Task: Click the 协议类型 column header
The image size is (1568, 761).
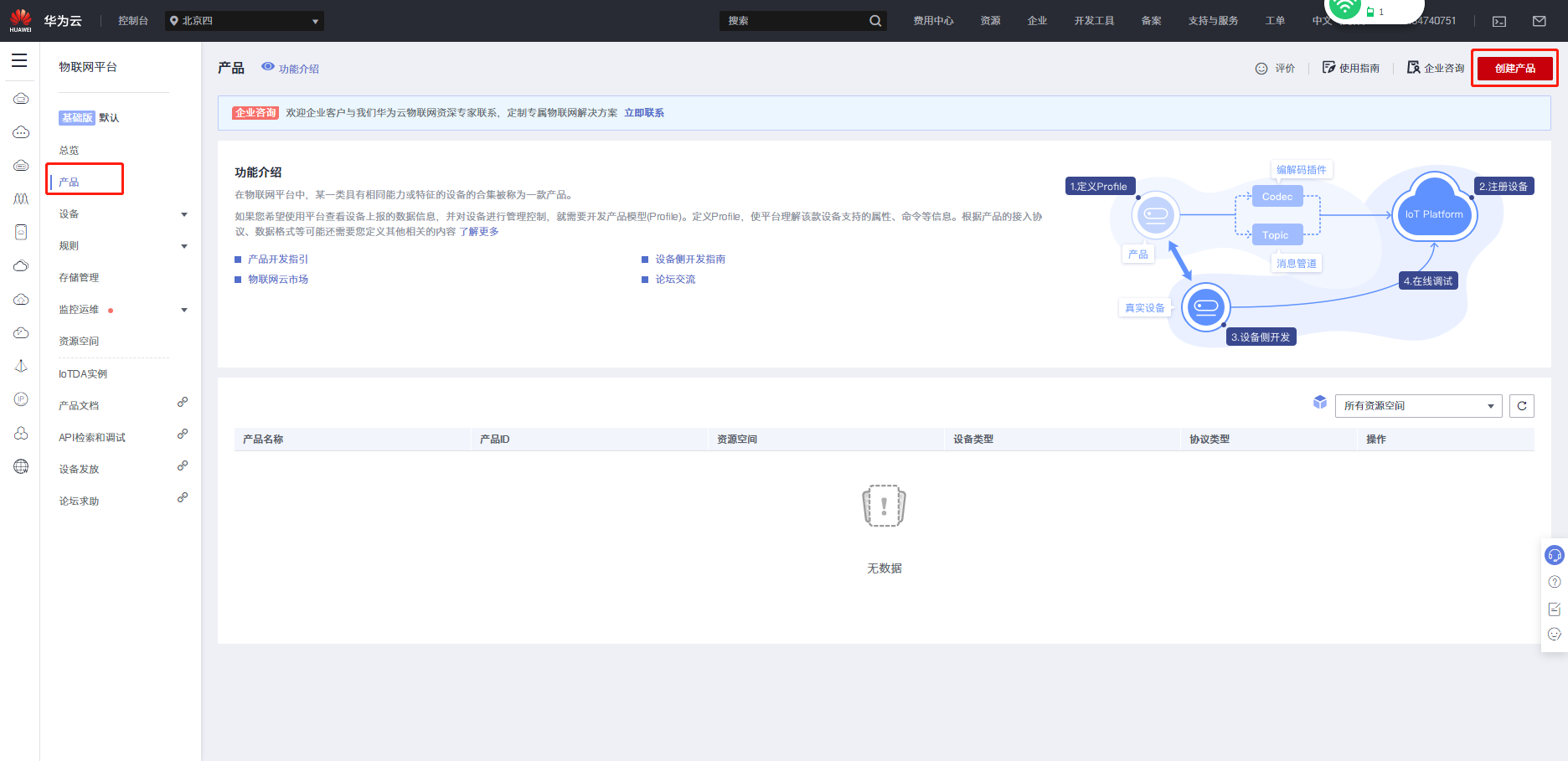Action: [x=1210, y=440]
